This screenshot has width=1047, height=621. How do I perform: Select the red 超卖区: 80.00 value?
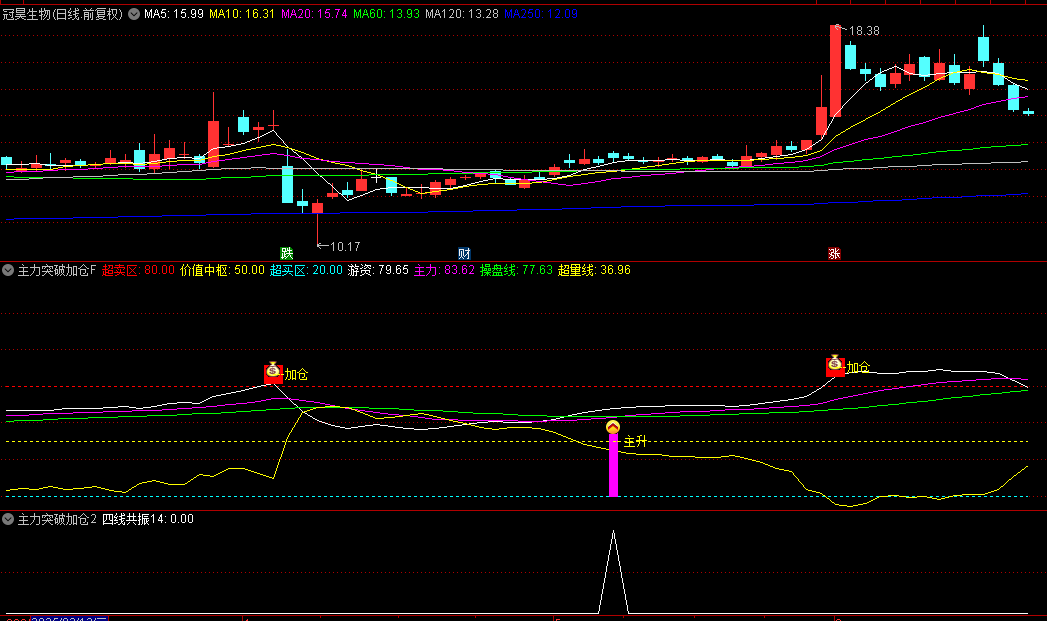coord(138,270)
